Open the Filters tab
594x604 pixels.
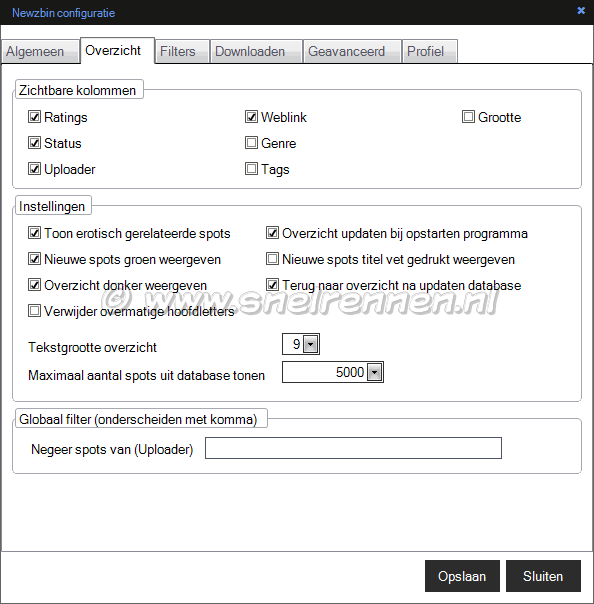coord(182,51)
